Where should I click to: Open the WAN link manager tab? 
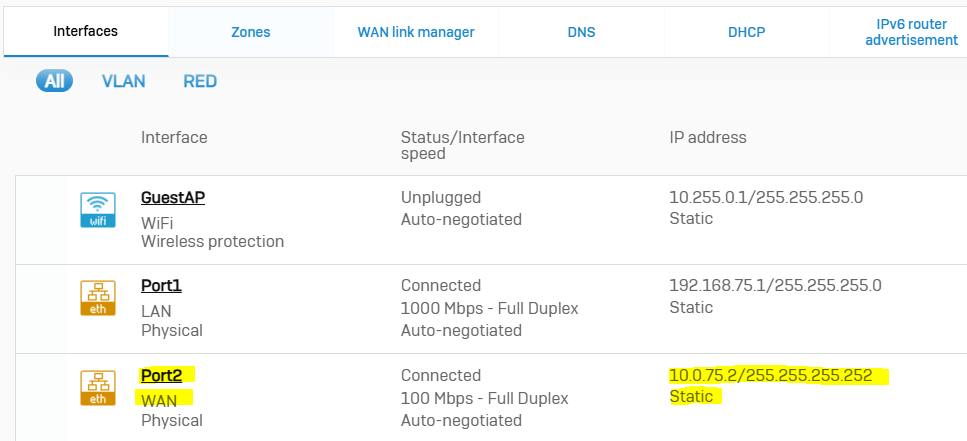pyautogui.click(x=416, y=32)
